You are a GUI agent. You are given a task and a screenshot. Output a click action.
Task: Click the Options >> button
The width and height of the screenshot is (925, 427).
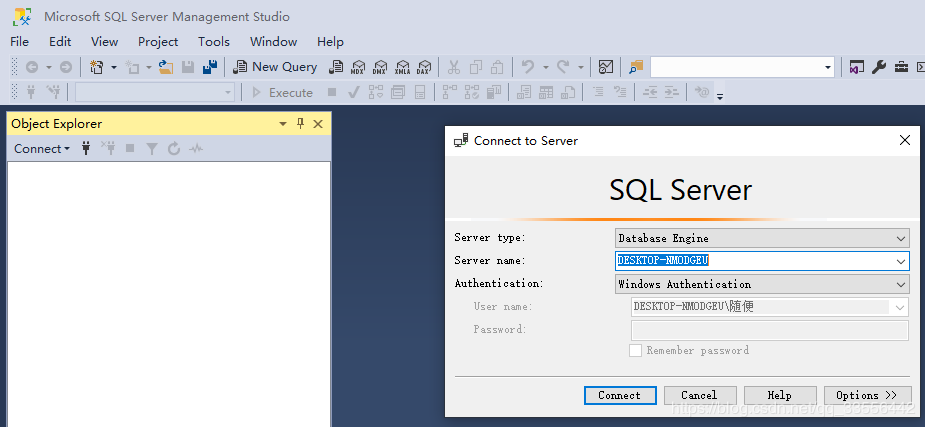pyautogui.click(x=867, y=395)
